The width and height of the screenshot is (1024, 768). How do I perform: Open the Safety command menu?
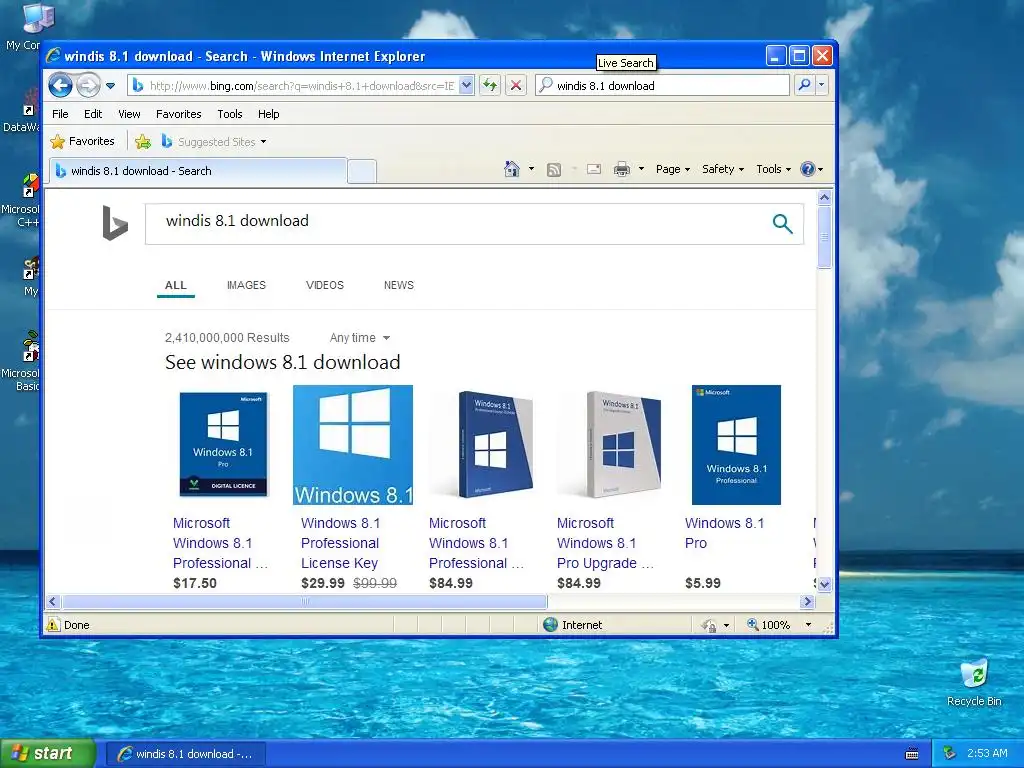(x=722, y=169)
